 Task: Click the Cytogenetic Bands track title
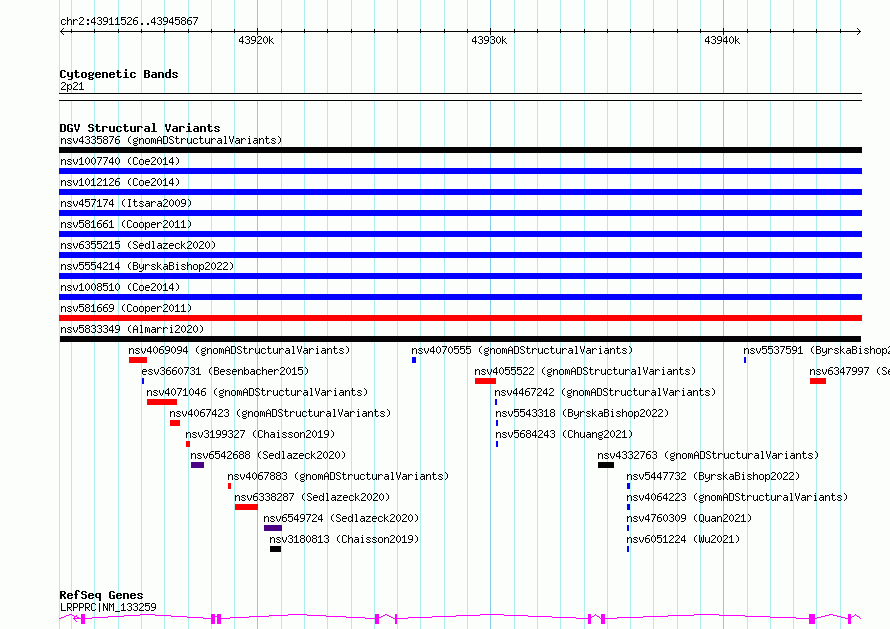119,74
